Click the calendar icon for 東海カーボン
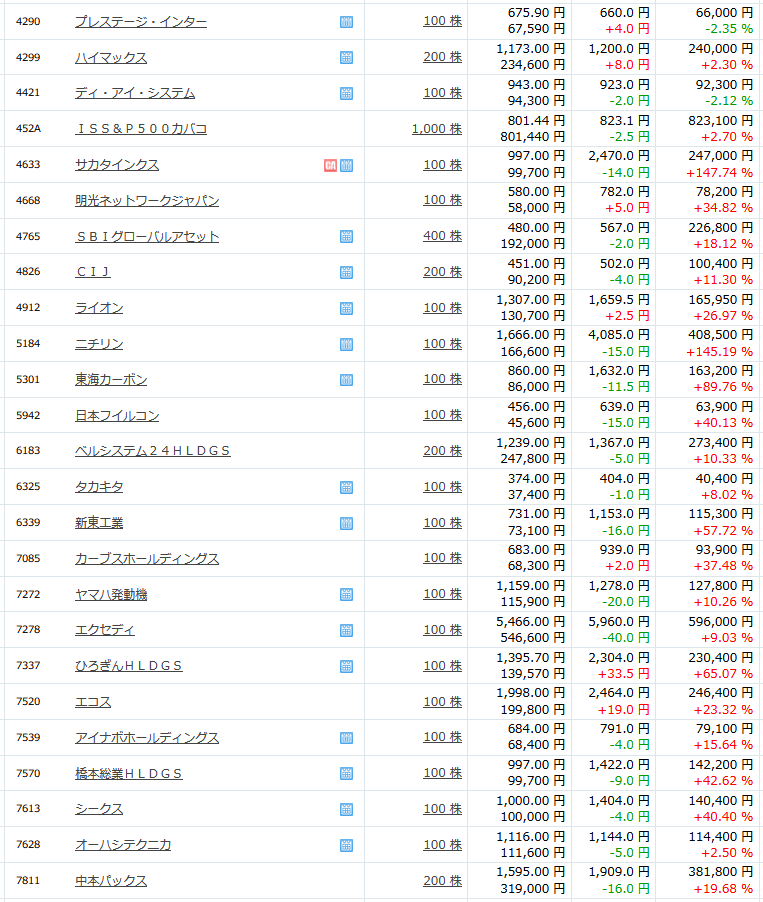 pyautogui.click(x=346, y=380)
